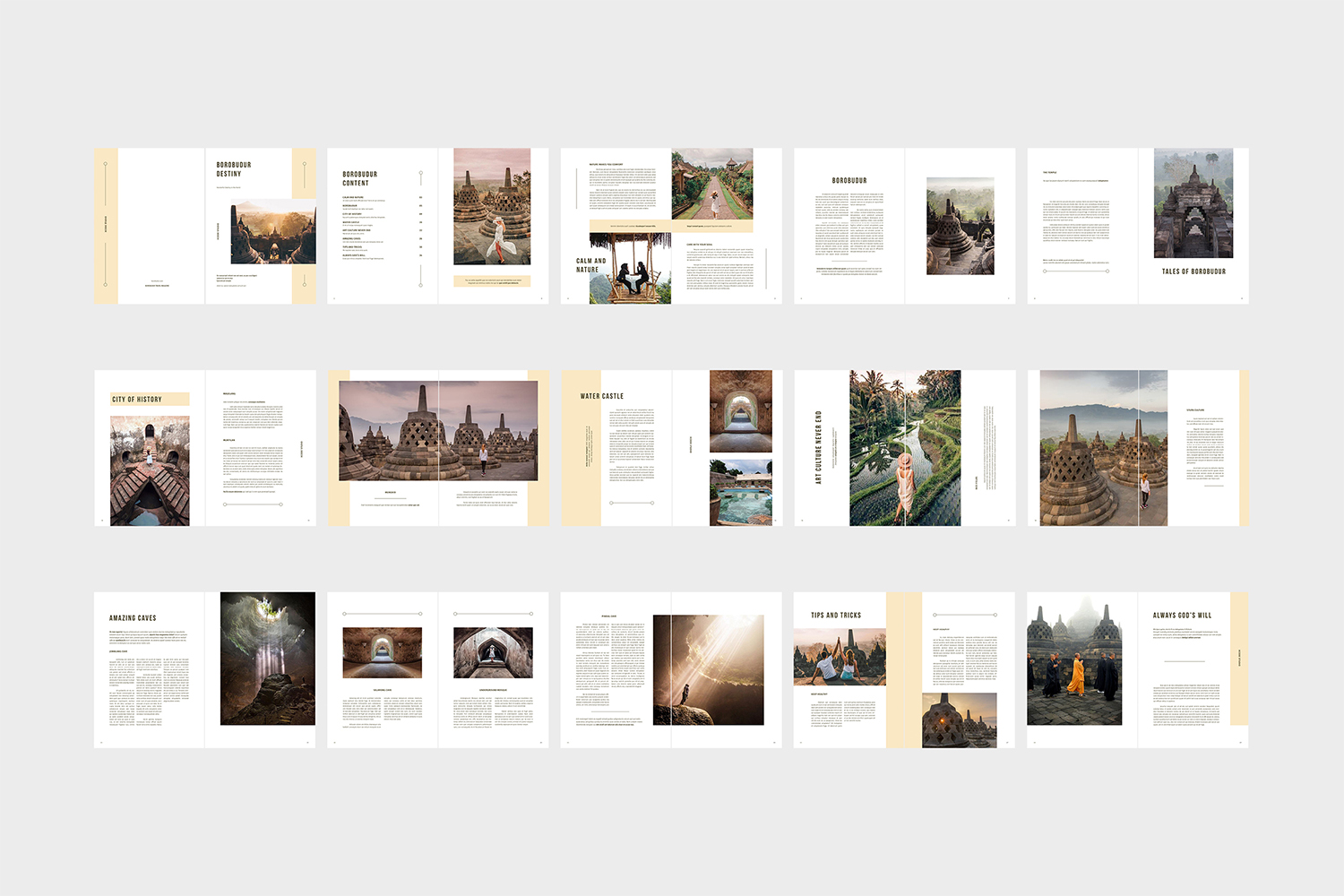Screen dimensions: 1344x896
Task: Open the monks in orange robes photo
Action: tap(1074, 663)
